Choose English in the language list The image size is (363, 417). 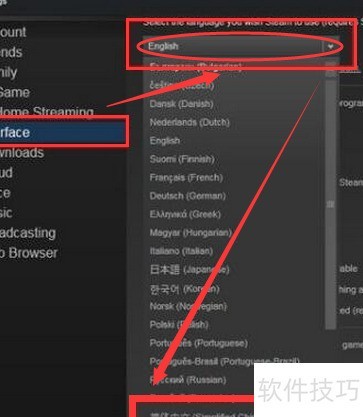click(165, 141)
